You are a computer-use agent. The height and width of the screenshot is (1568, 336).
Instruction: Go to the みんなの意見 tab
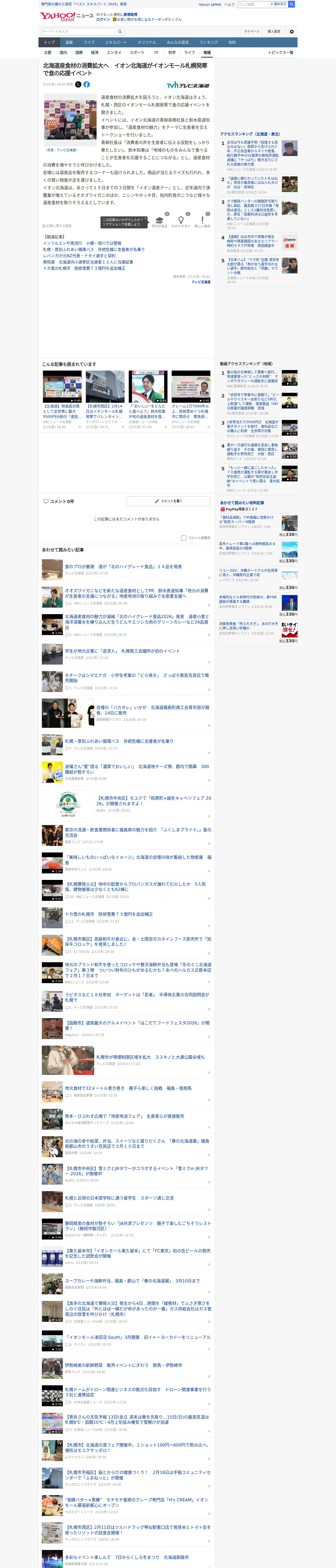click(177, 43)
